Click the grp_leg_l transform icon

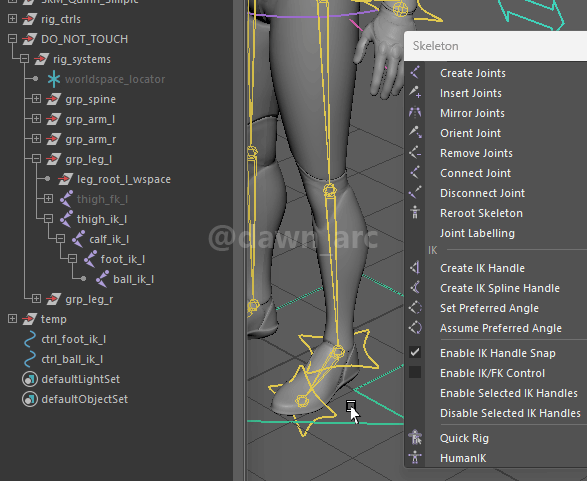tap(54, 159)
